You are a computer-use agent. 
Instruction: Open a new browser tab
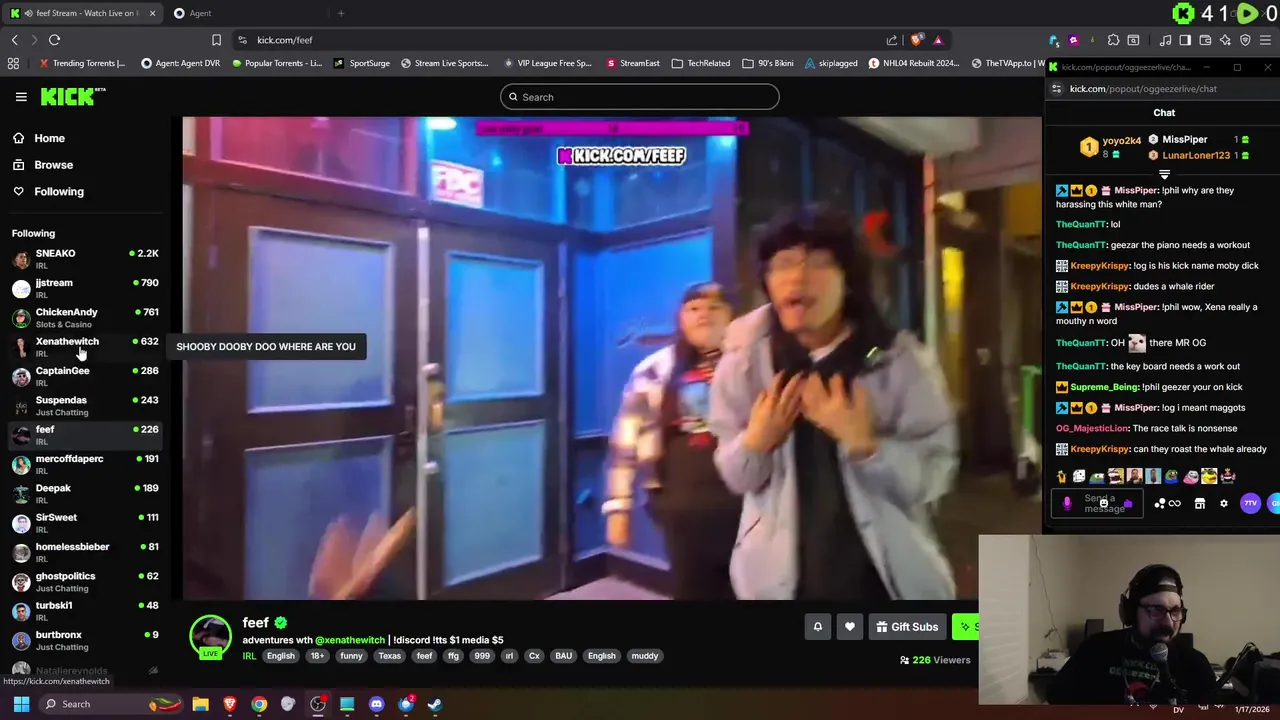(x=341, y=13)
